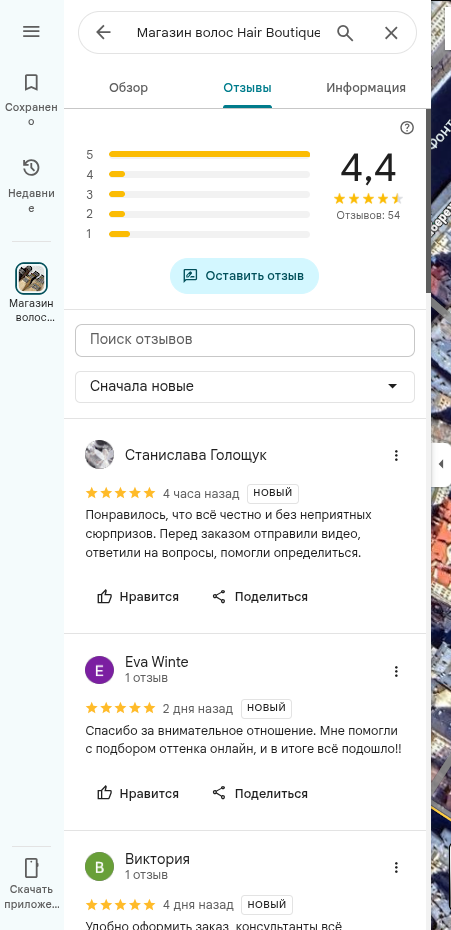Click '4 часа назад' timestamp

[201, 493]
